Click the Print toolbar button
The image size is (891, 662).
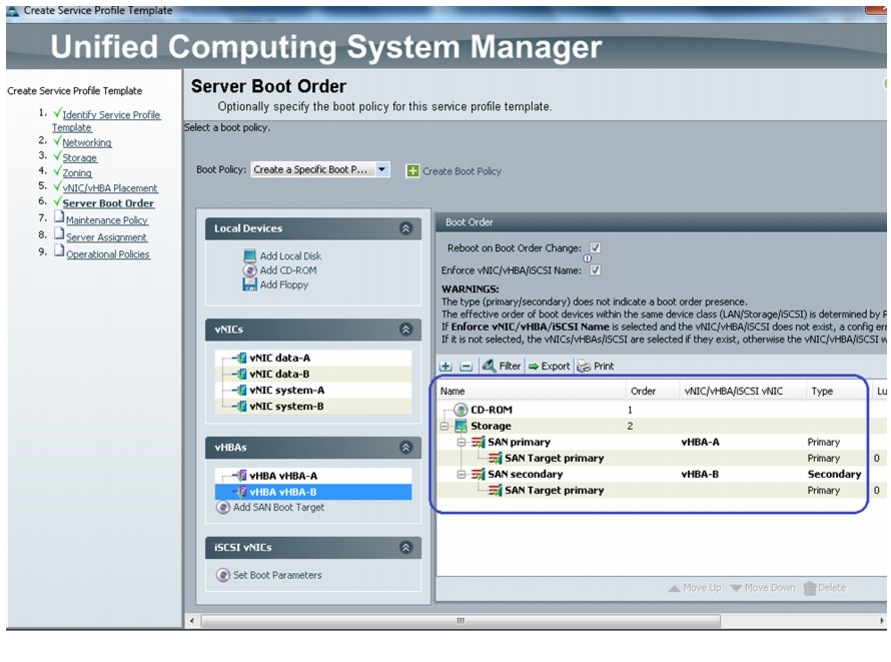(596, 367)
